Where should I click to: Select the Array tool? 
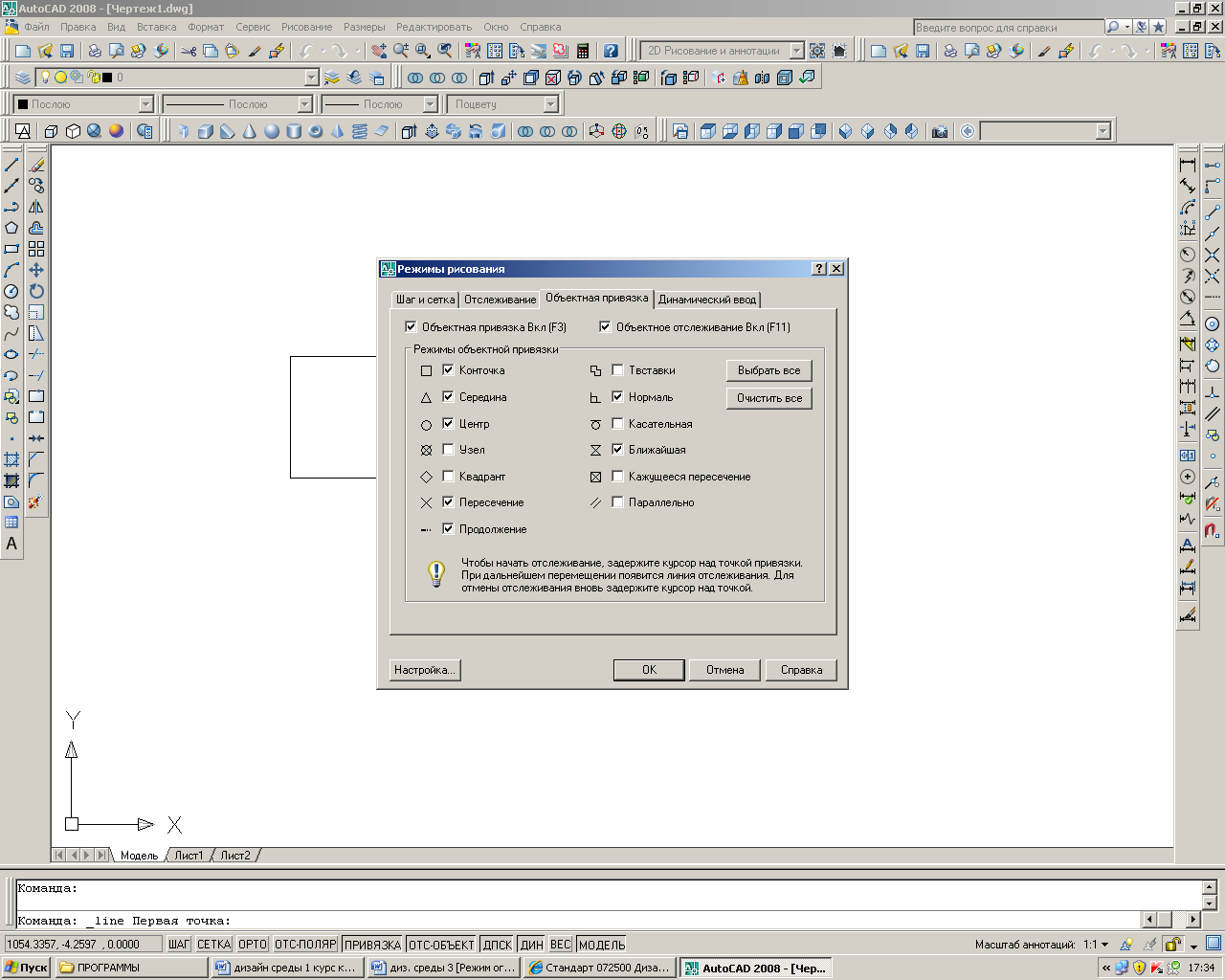[36, 249]
